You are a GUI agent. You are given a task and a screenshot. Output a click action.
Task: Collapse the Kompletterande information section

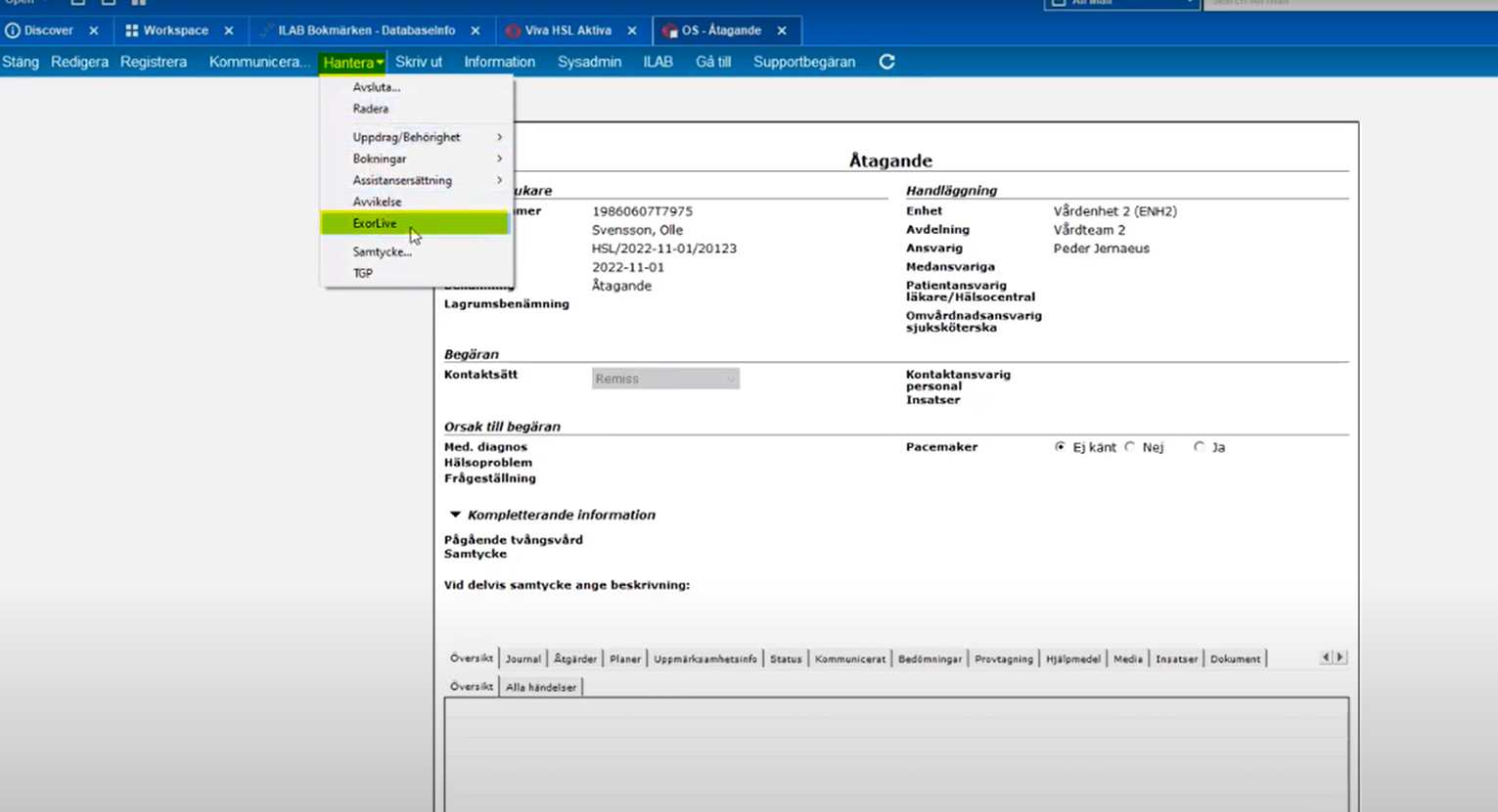coord(455,515)
